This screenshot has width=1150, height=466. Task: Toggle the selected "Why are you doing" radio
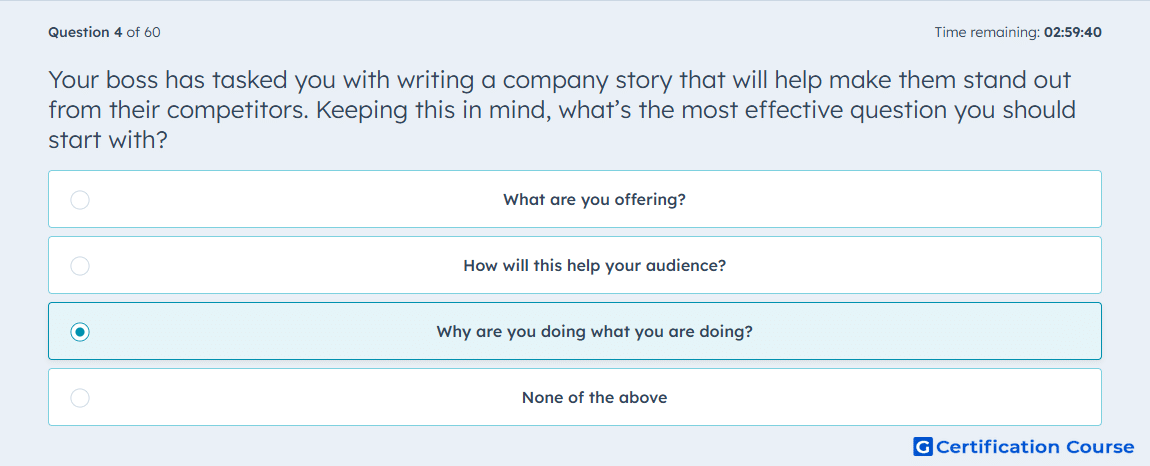80,332
